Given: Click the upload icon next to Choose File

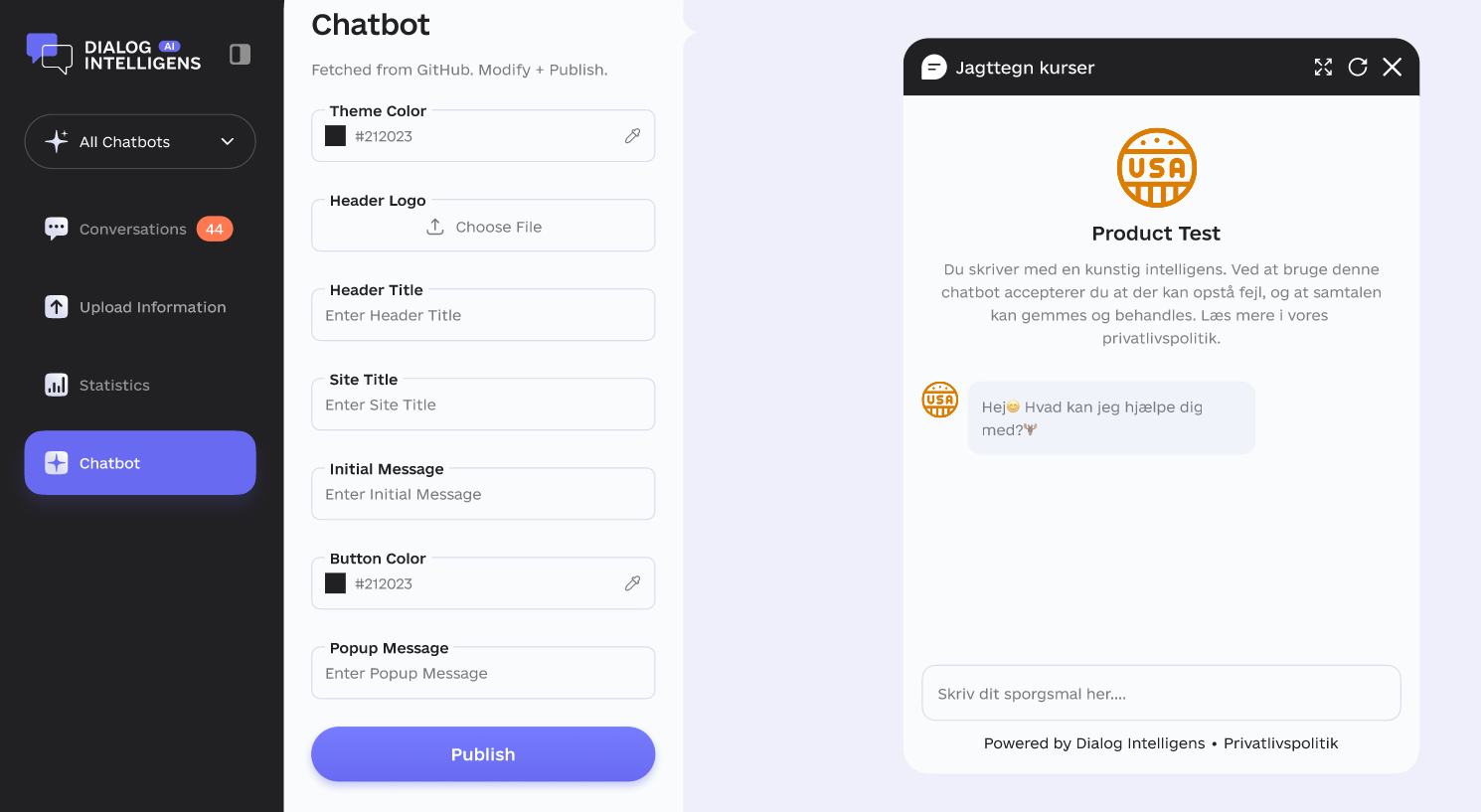Looking at the screenshot, I should [434, 226].
